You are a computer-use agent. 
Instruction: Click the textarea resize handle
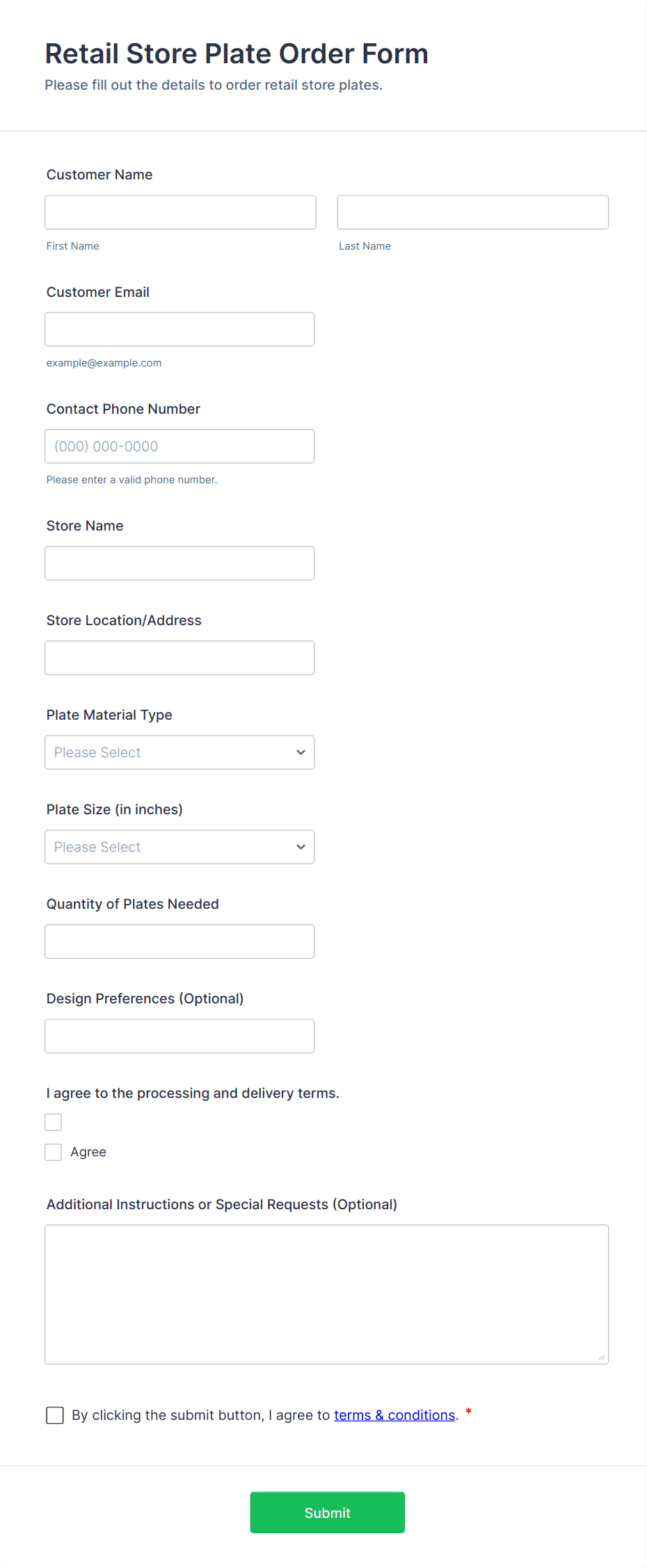(x=601, y=1357)
